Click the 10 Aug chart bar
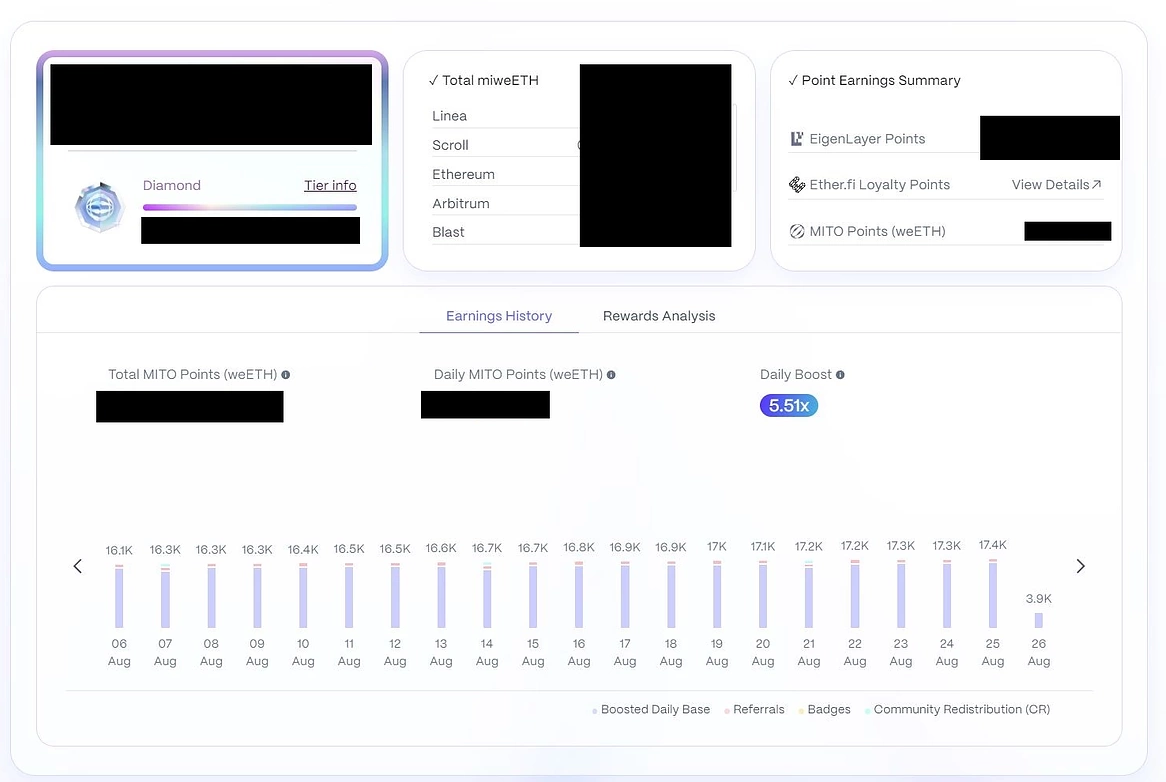 pos(303,595)
